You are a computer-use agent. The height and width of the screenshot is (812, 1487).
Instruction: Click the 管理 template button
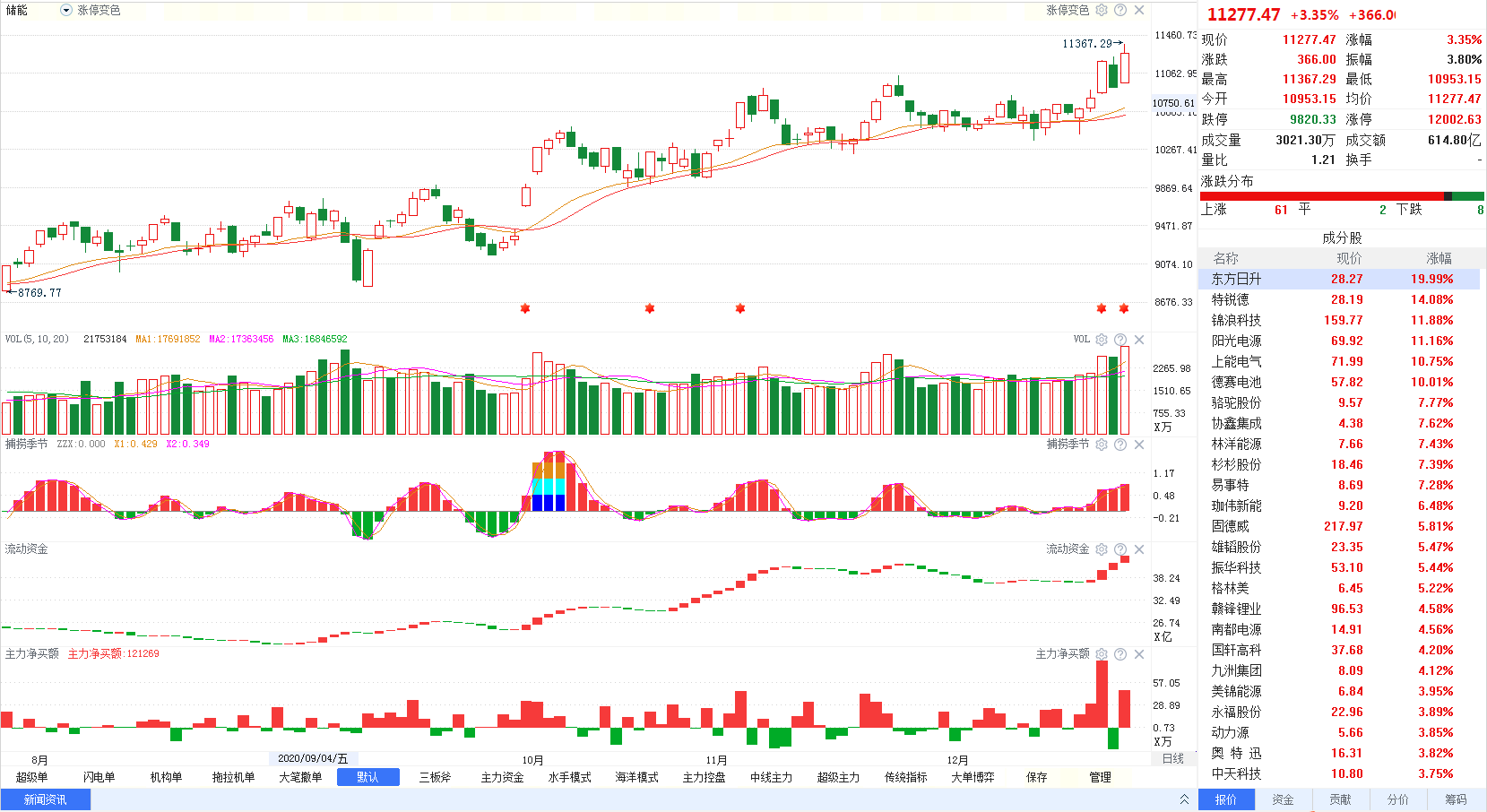click(1100, 777)
